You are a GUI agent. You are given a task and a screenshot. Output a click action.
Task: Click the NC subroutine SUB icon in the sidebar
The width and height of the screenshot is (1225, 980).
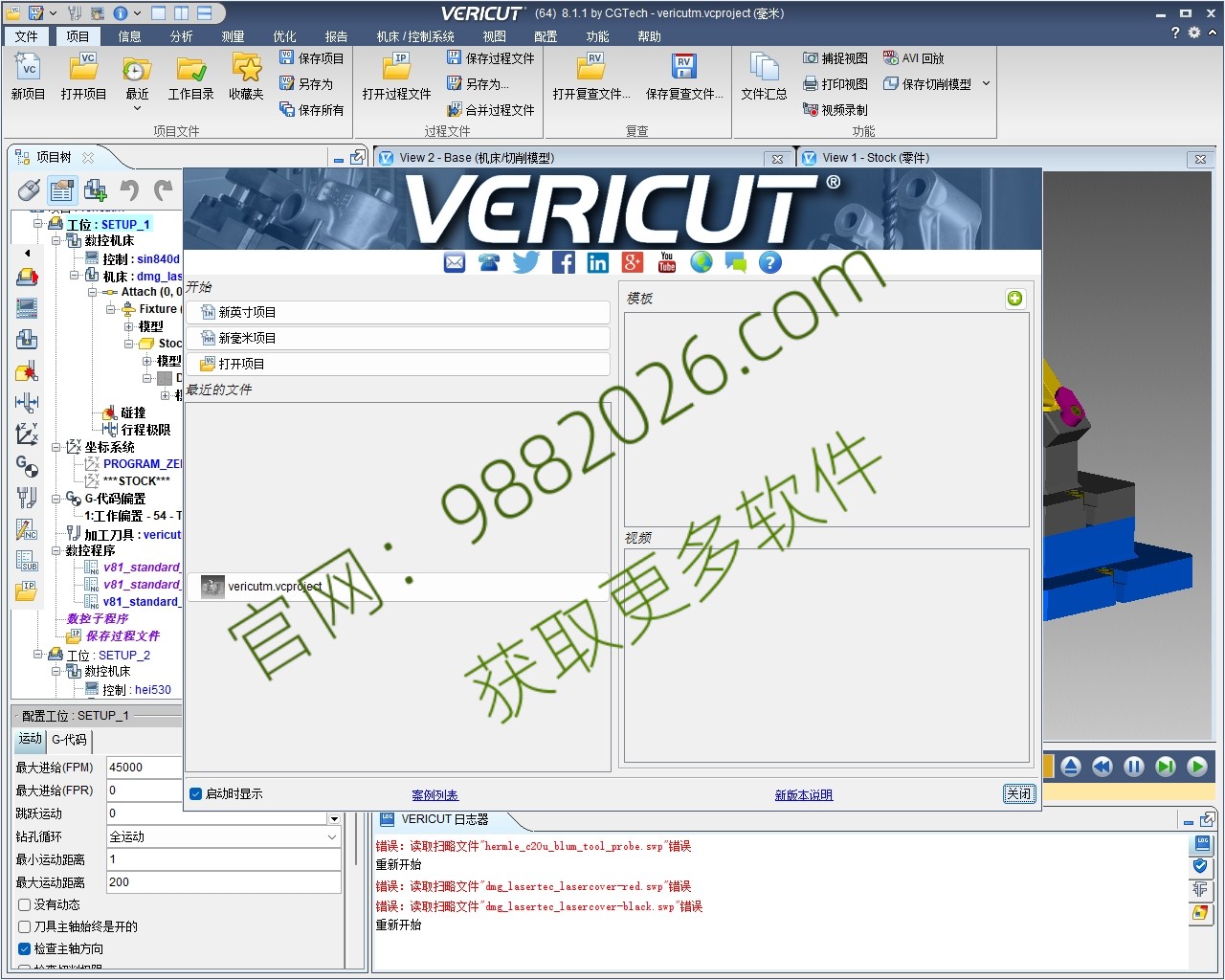tap(27, 561)
